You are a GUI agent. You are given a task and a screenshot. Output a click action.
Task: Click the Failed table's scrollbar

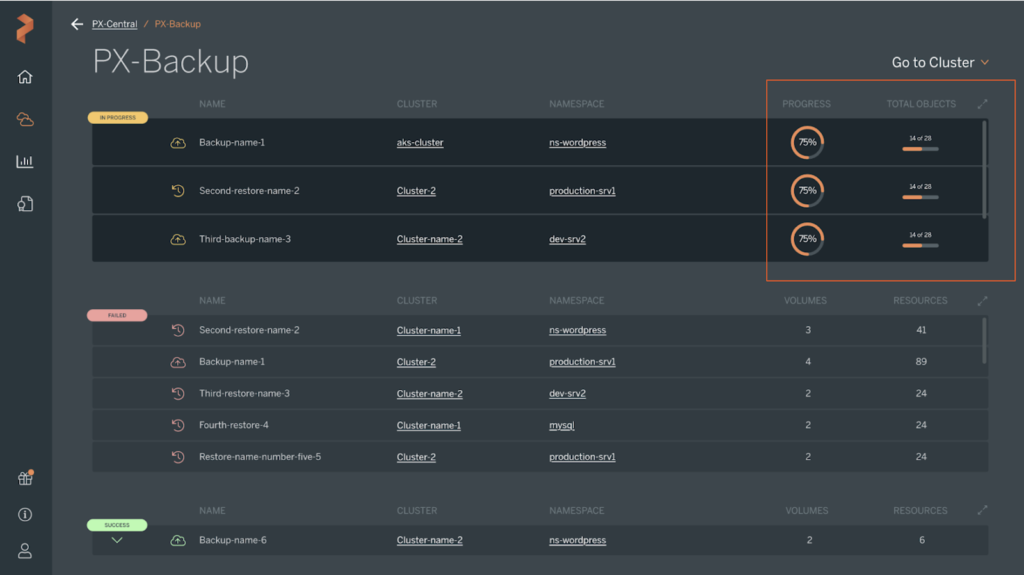984,340
